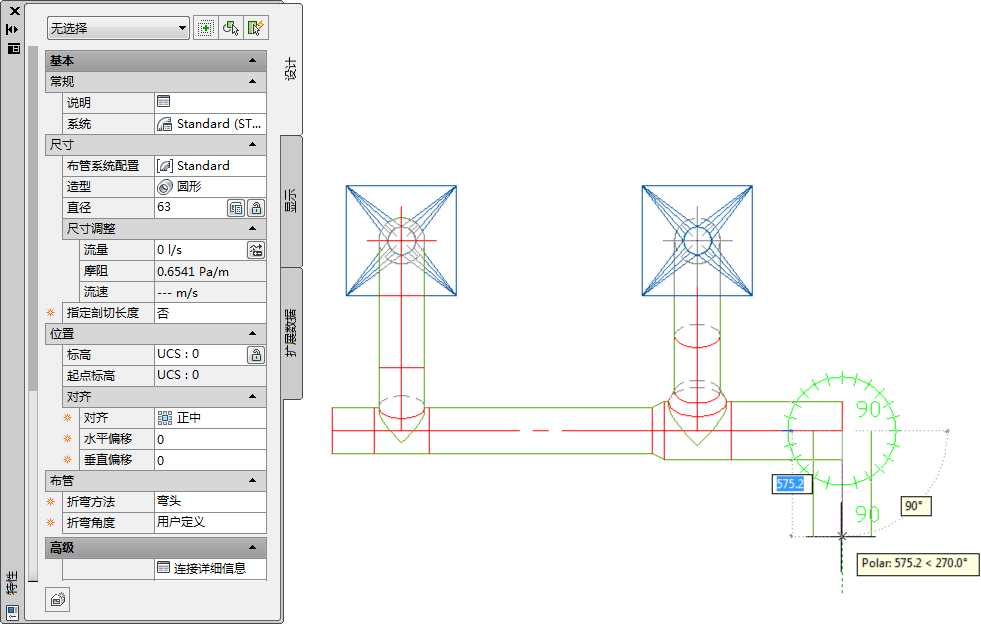Toggle the diameter lock icon
This screenshot has height=624, width=981.
coord(257,208)
